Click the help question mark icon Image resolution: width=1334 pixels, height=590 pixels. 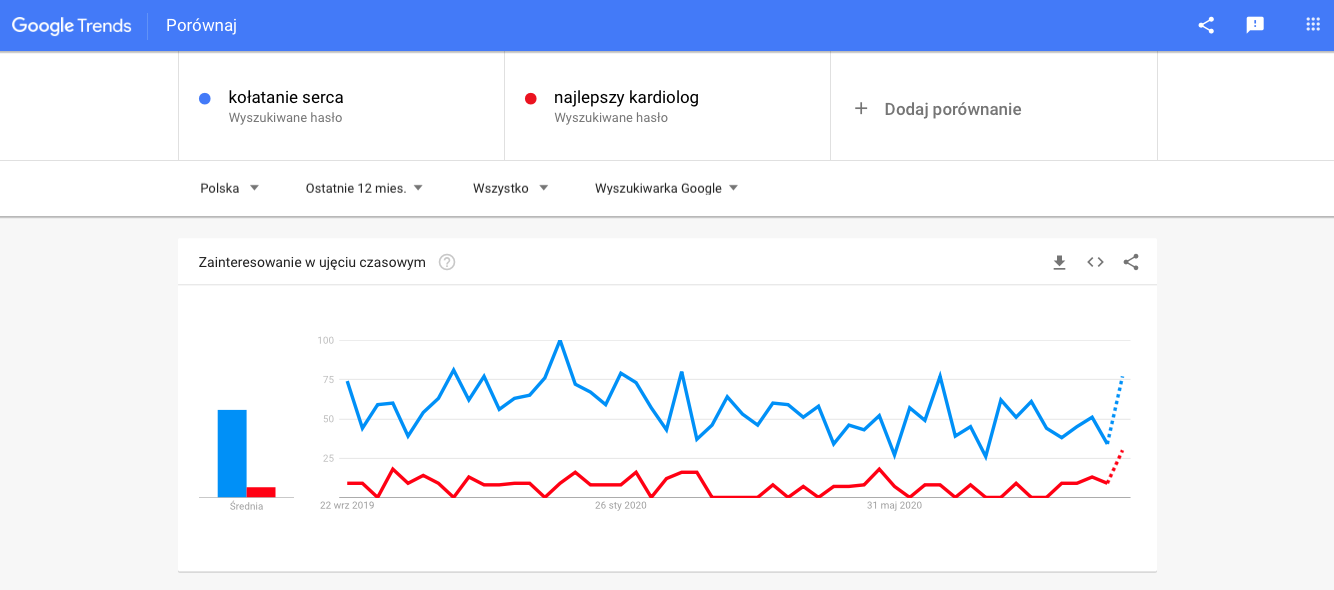click(447, 263)
